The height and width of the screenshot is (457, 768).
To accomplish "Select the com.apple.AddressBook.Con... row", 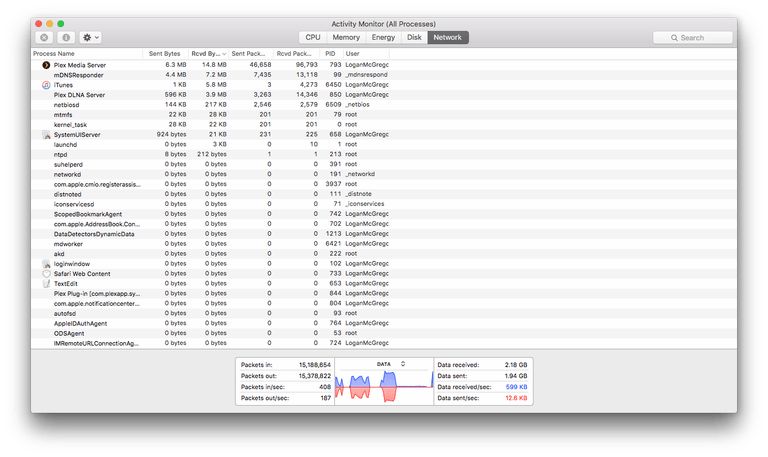I will click(x=384, y=224).
